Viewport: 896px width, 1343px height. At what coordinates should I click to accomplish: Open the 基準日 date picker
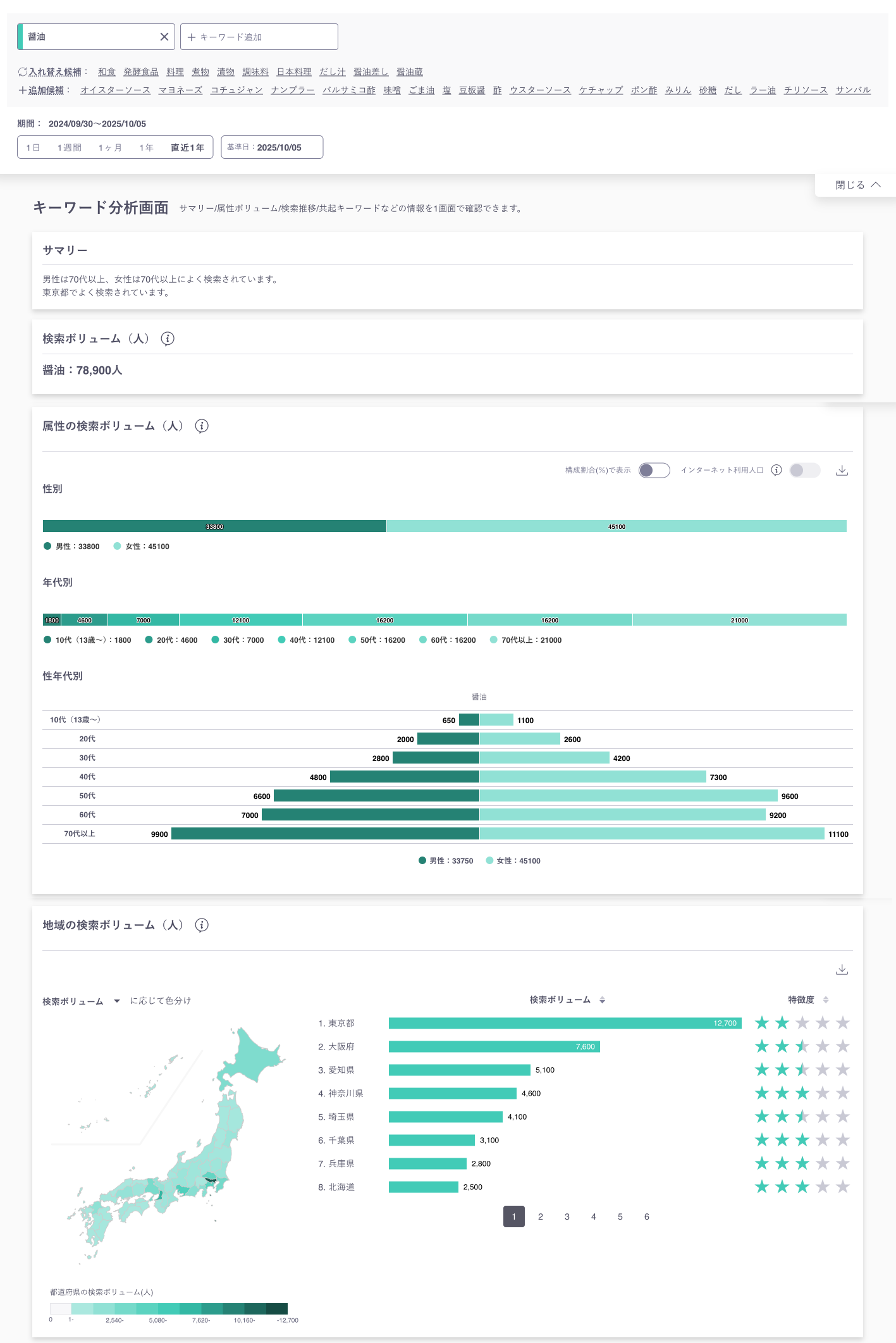(x=272, y=147)
